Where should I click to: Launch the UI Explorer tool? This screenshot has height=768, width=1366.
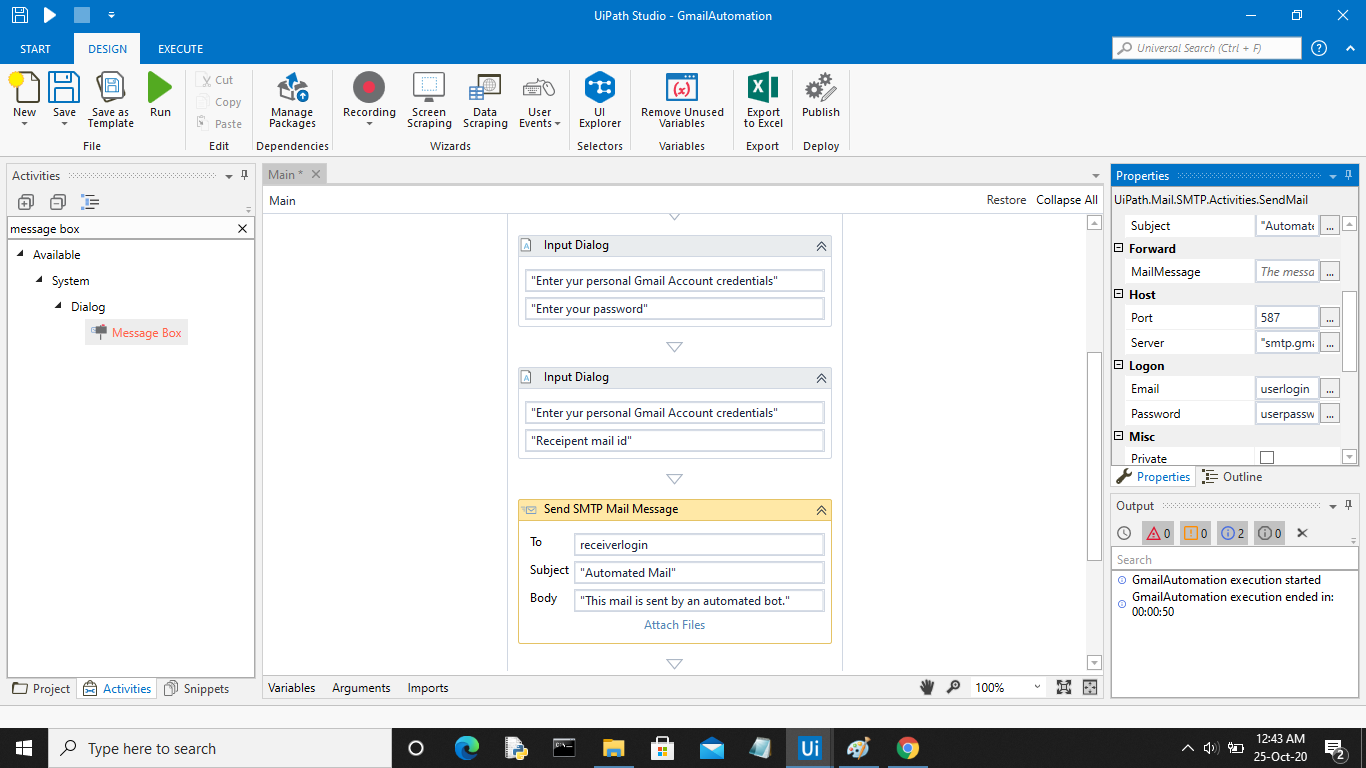tap(600, 88)
